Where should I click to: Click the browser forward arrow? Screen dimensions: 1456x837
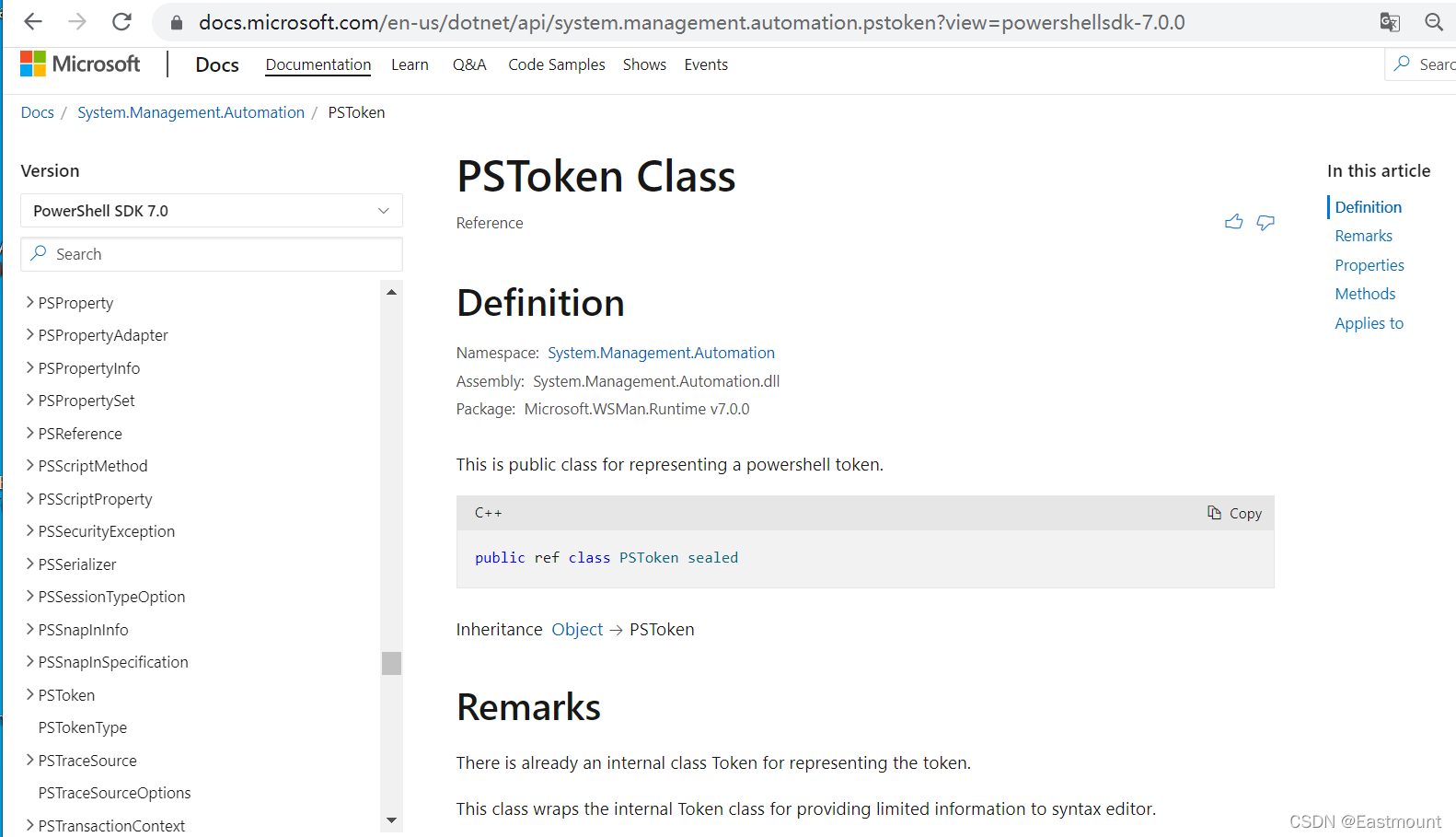[77, 22]
